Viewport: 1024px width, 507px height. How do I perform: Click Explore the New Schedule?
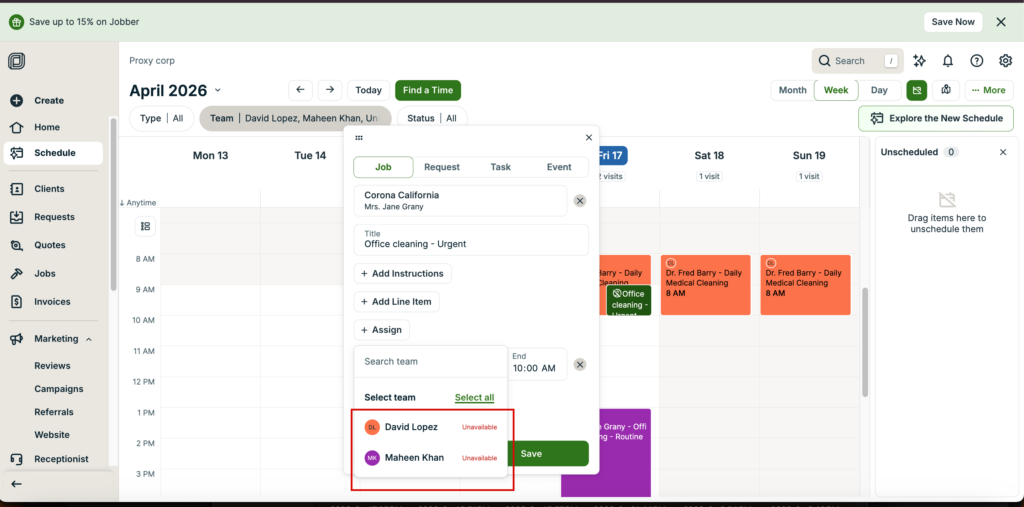click(x=936, y=118)
